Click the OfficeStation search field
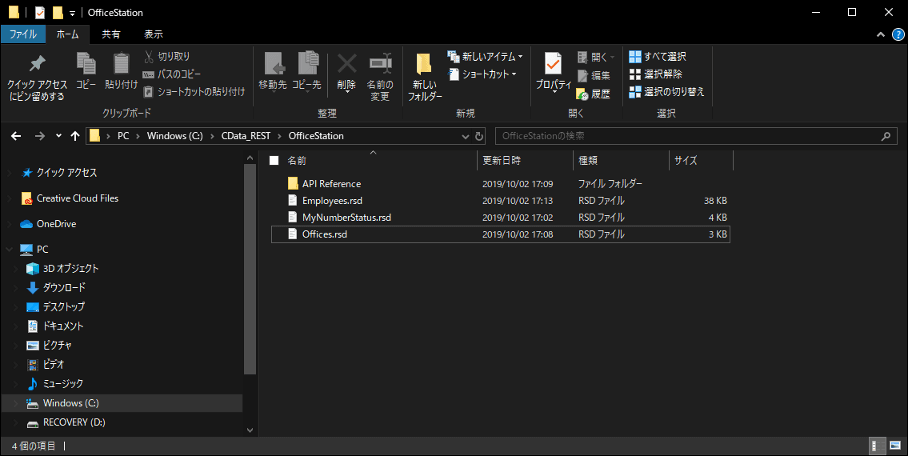 click(x=696, y=136)
